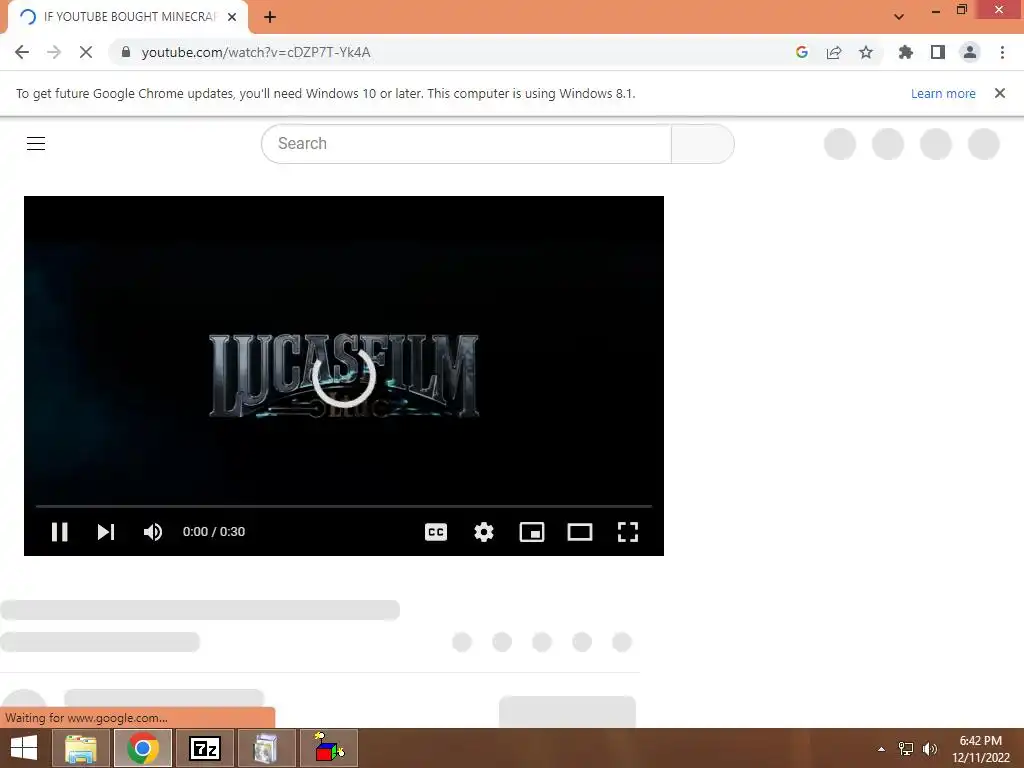Screen dimensions: 1024x768
Task: Click the YouTube search submit button
Action: [x=703, y=144]
